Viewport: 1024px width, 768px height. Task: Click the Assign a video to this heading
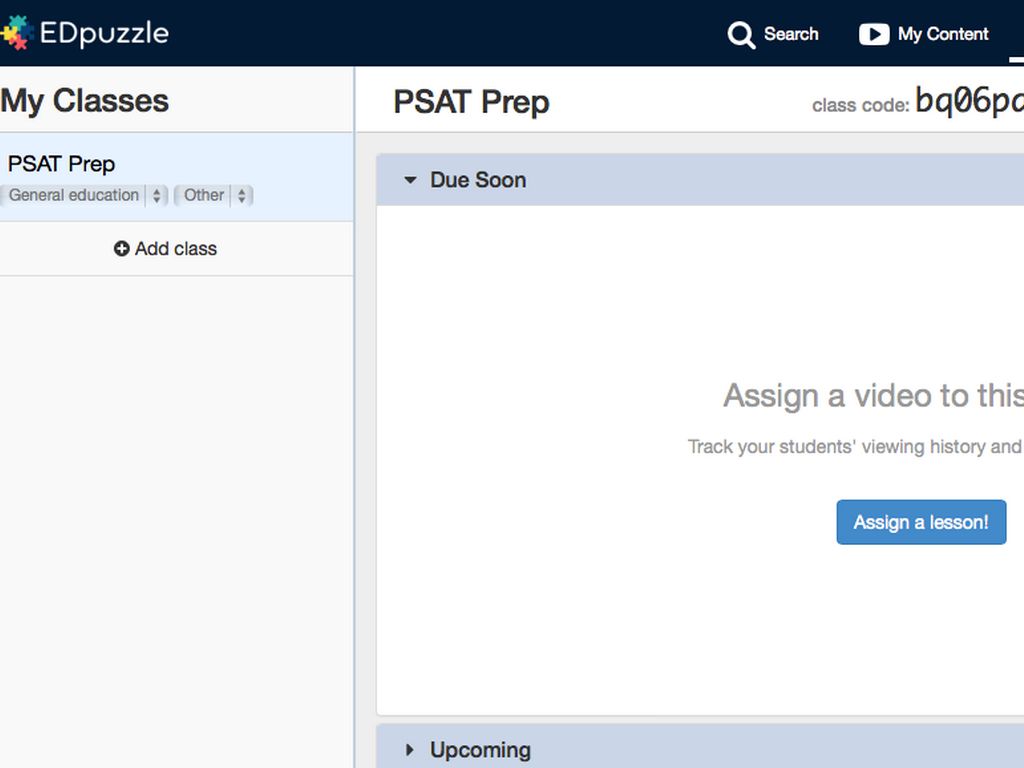[x=872, y=396]
